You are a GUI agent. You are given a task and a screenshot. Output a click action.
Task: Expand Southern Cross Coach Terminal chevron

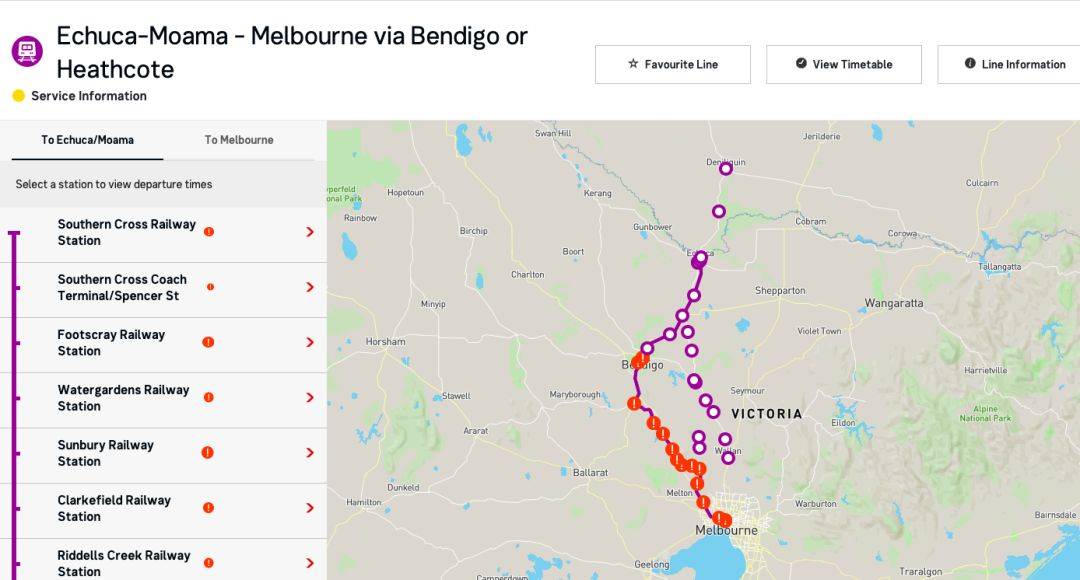click(310, 287)
